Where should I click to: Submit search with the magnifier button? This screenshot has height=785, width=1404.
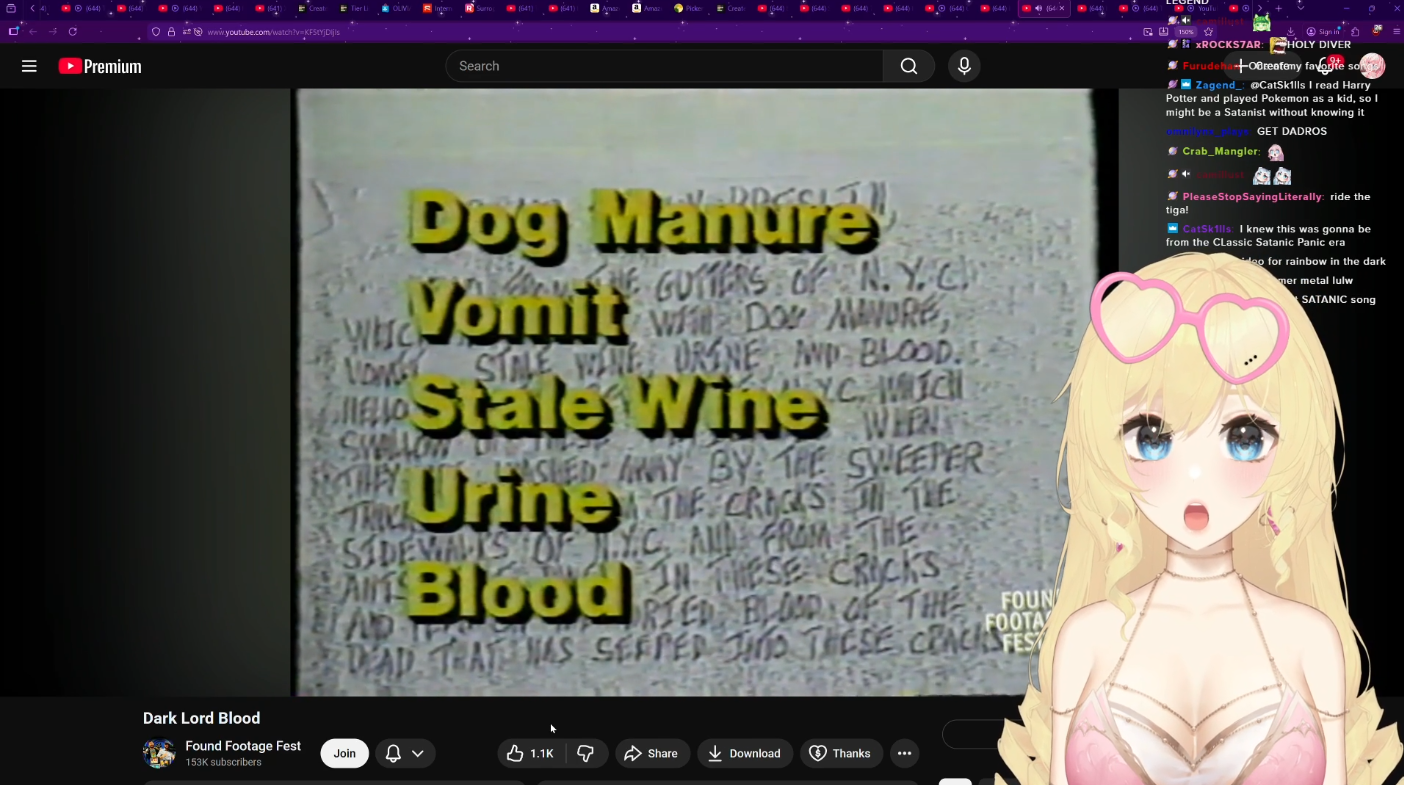point(908,66)
